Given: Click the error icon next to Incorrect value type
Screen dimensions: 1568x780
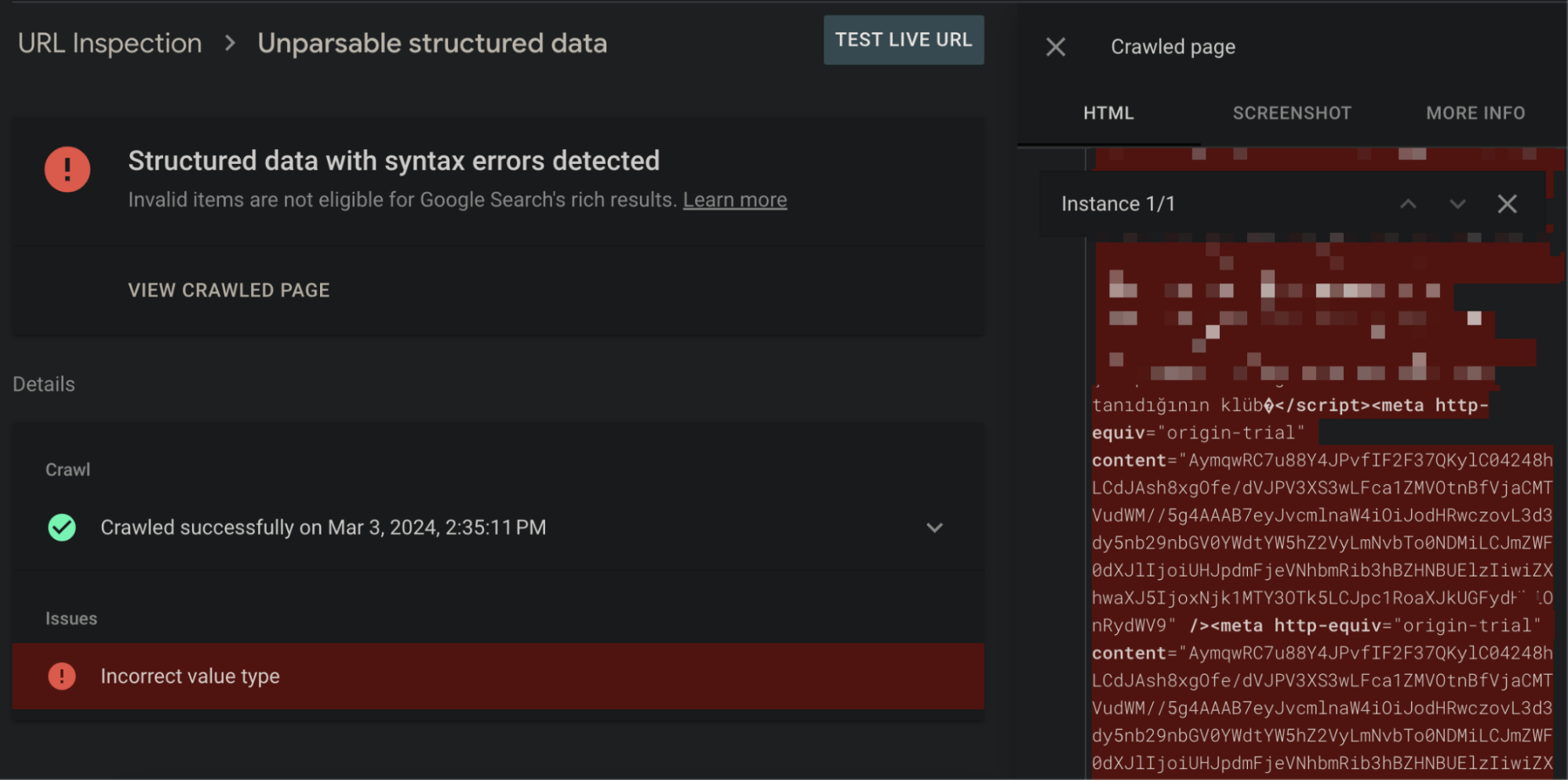Looking at the screenshot, I should click(x=62, y=676).
